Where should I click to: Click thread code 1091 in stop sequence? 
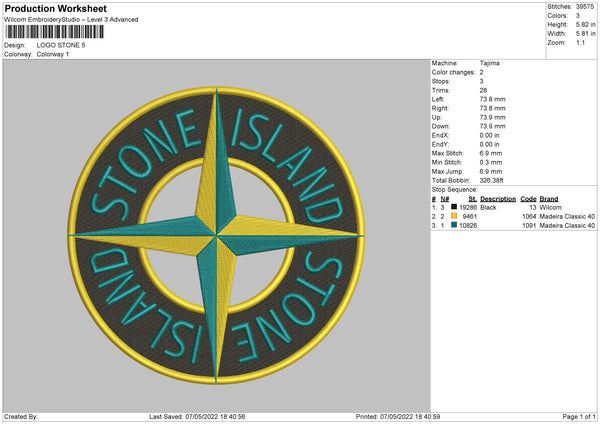(529, 226)
